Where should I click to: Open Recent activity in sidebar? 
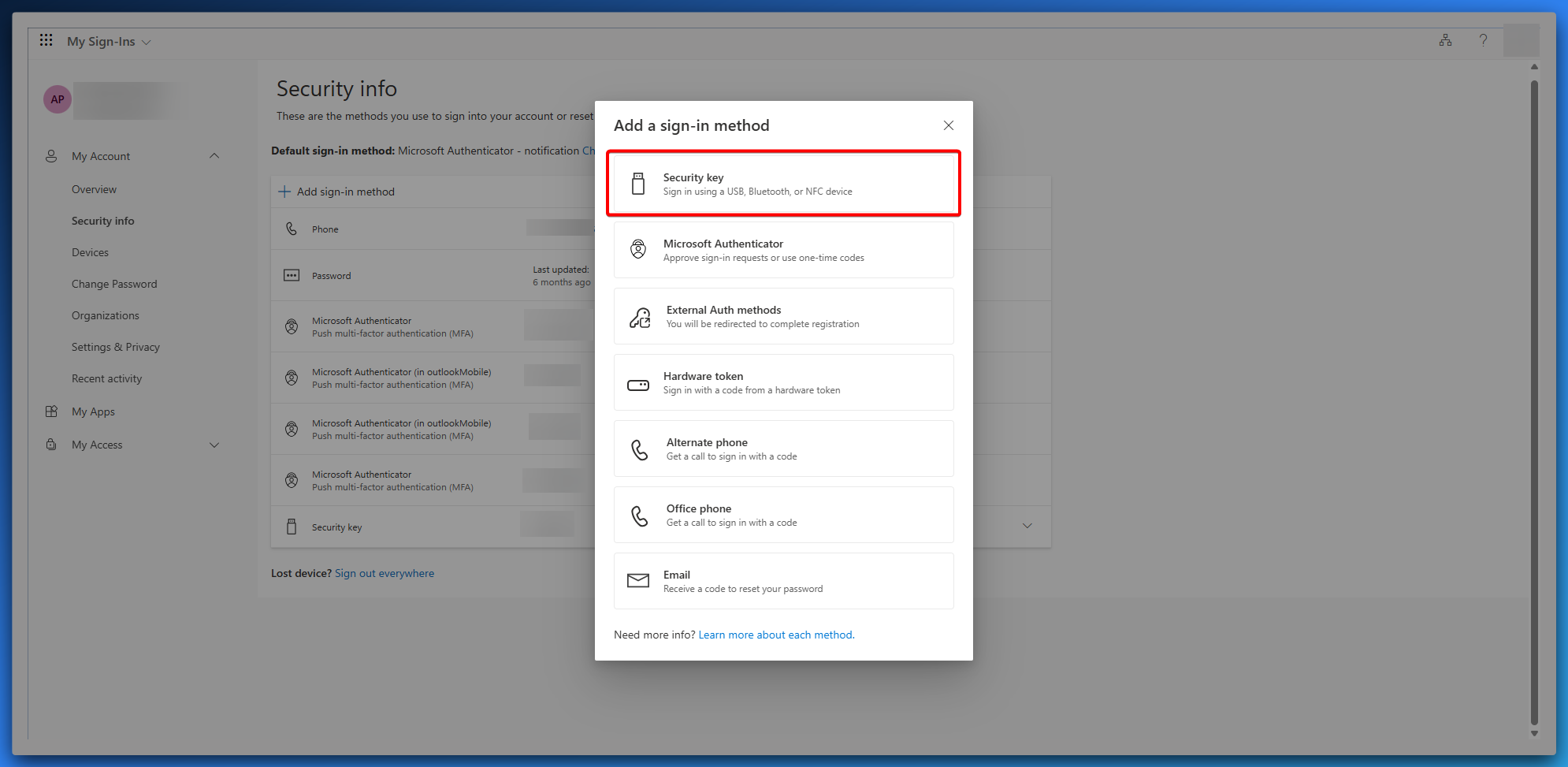pyautogui.click(x=106, y=378)
